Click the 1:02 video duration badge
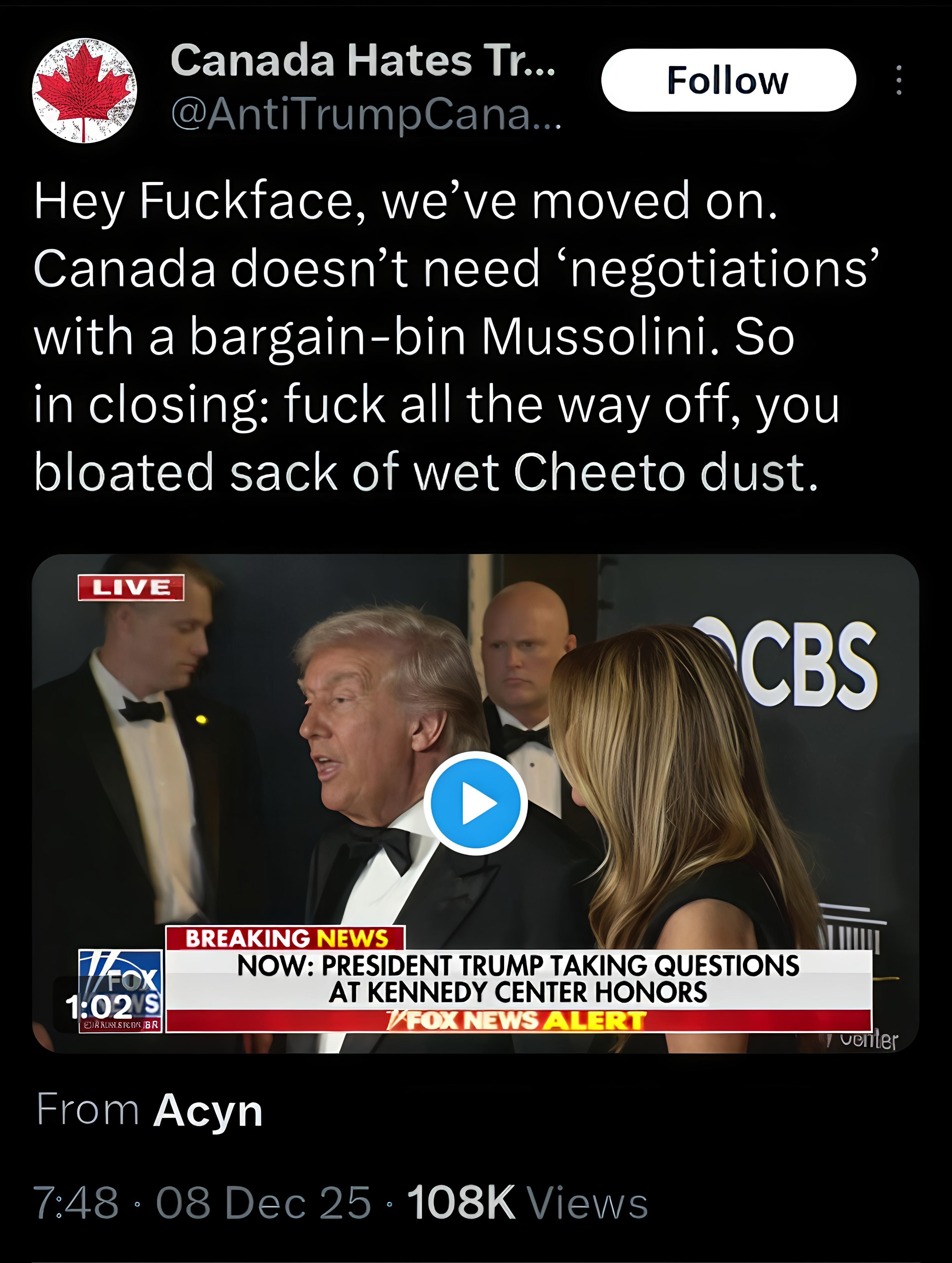952x1263 pixels. pyautogui.click(x=99, y=1007)
